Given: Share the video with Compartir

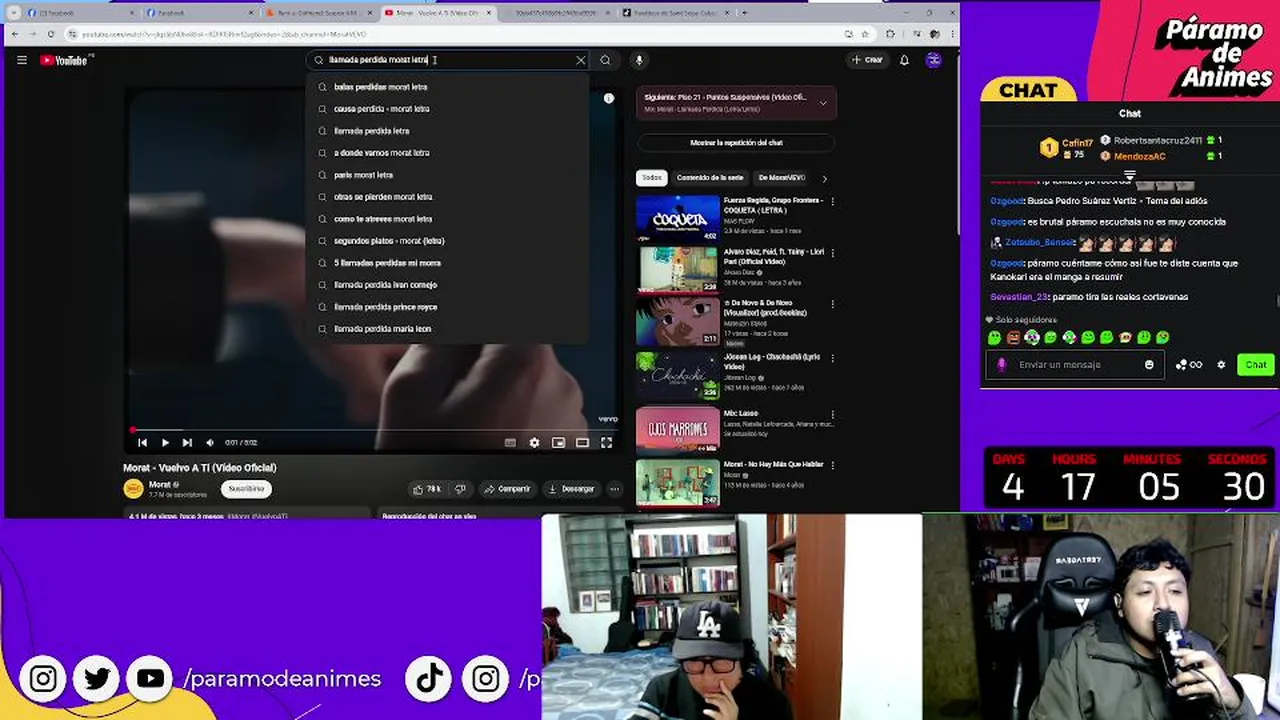Looking at the screenshot, I should click(507, 489).
